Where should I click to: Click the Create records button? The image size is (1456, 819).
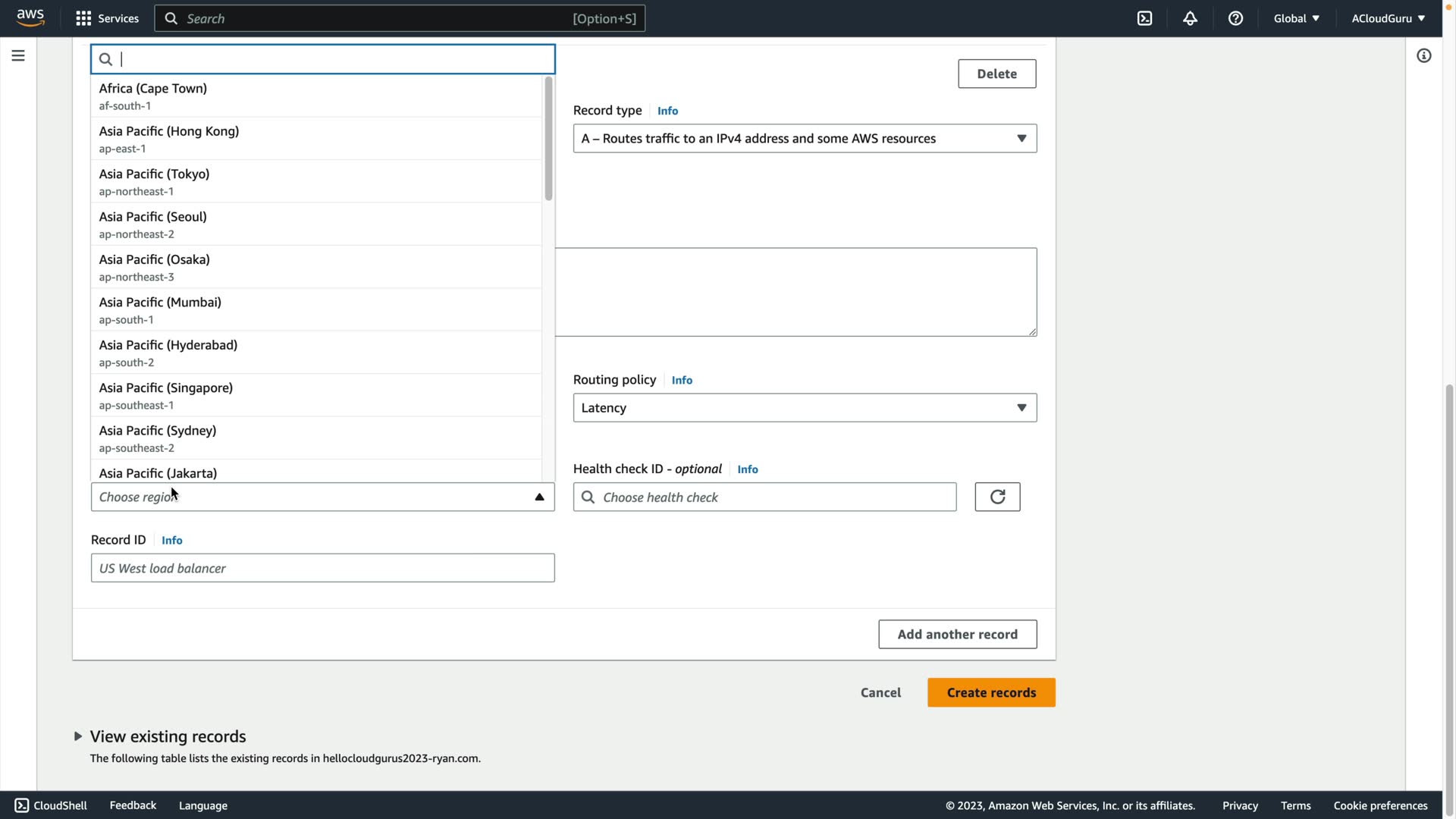(x=990, y=692)
